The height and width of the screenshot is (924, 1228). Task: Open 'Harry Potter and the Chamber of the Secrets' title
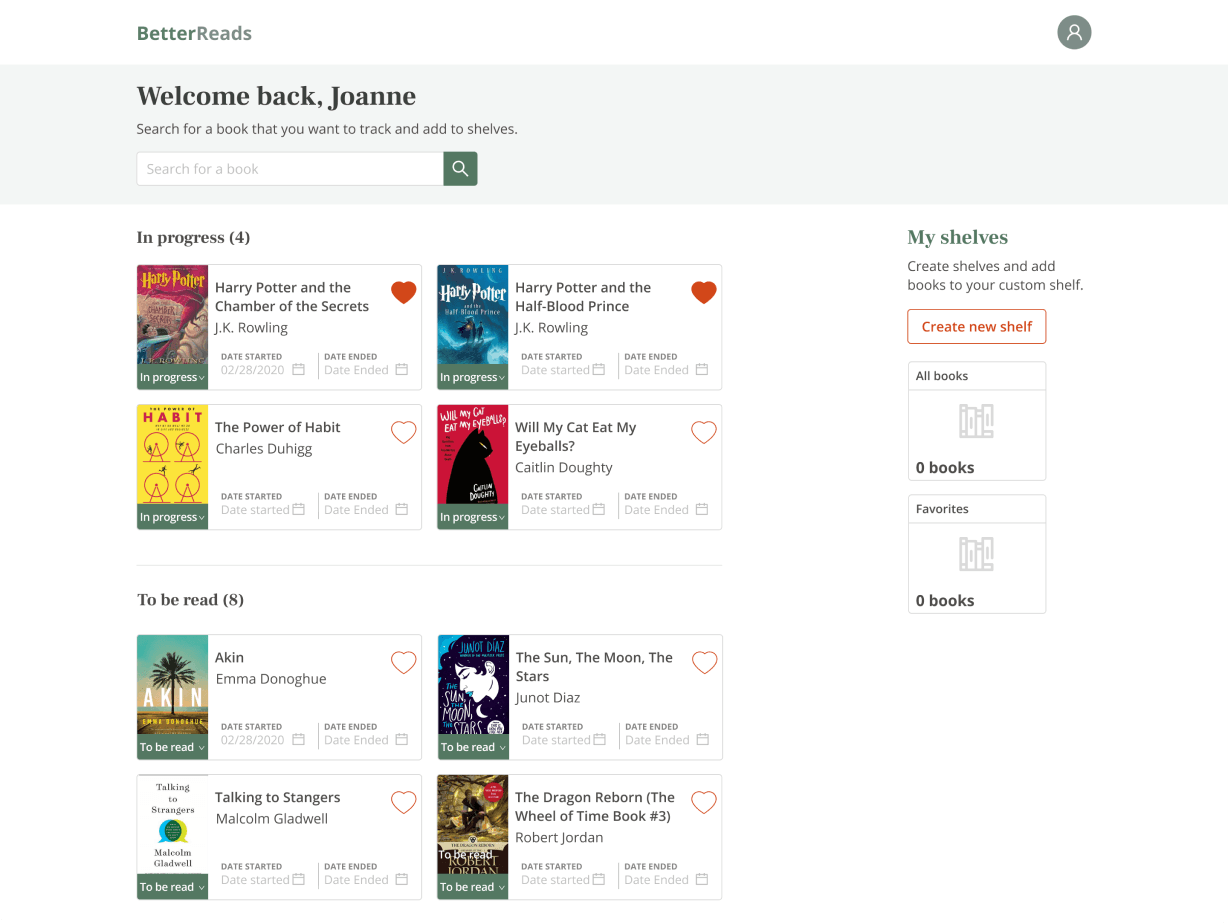[x=292, y=297]
